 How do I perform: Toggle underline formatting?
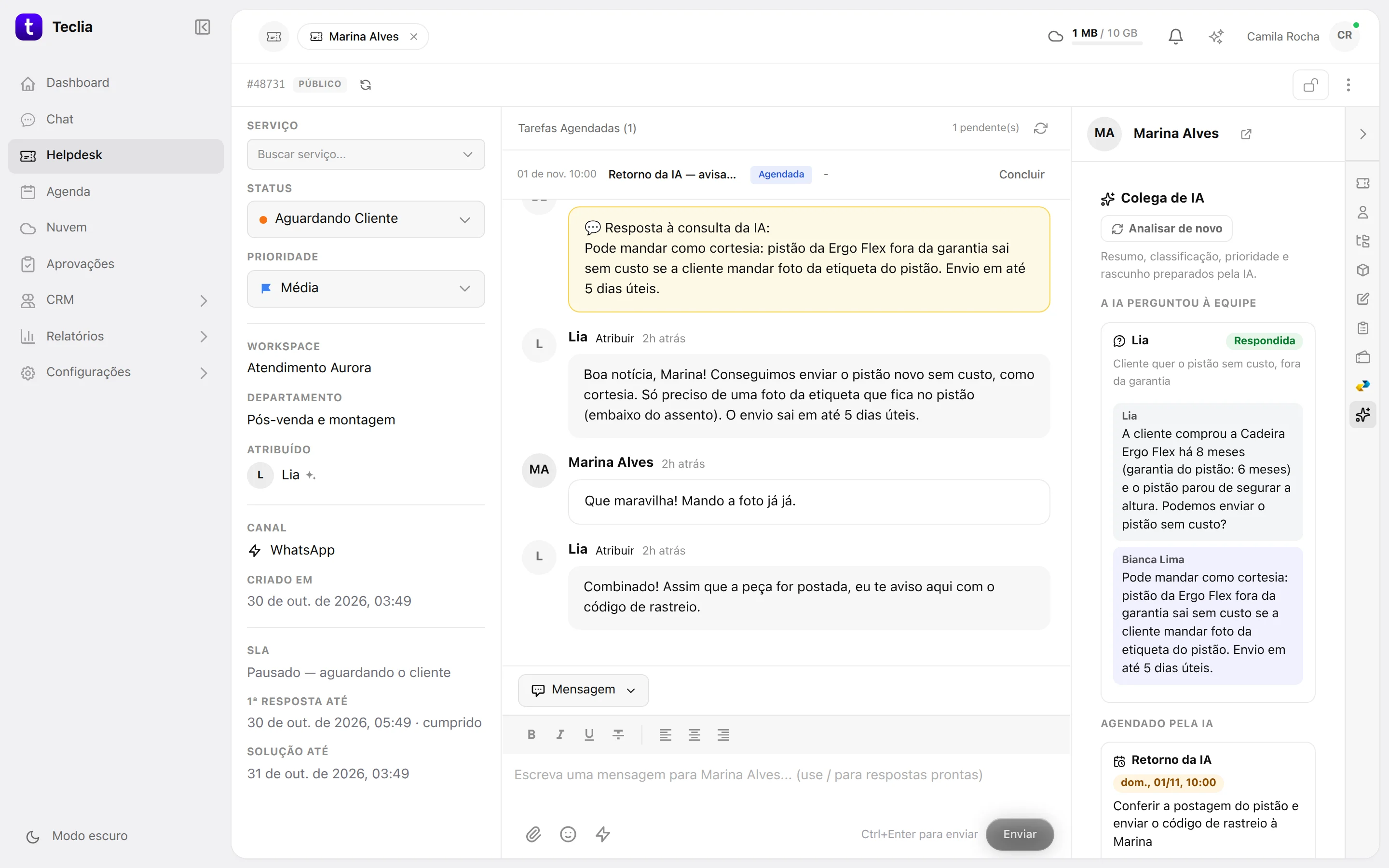pyautogui.click(x=589, y=734)
